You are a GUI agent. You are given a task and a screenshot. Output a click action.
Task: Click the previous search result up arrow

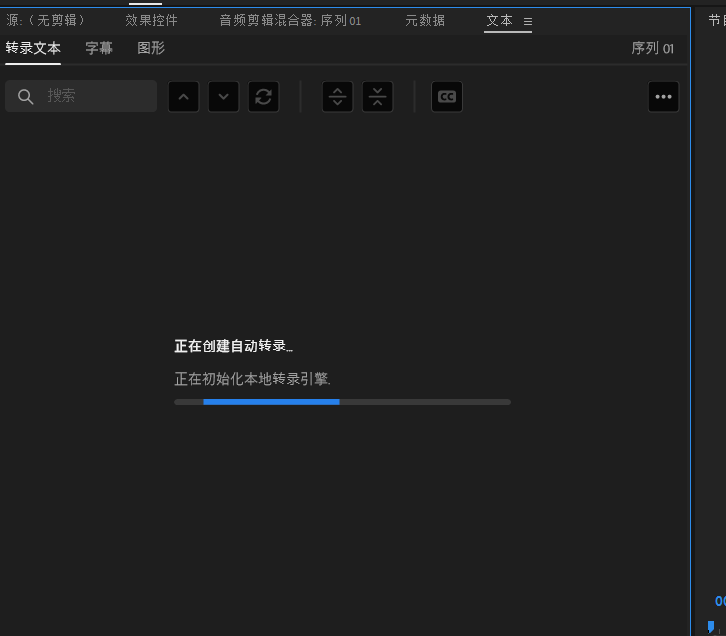click(x=183, y=97)
